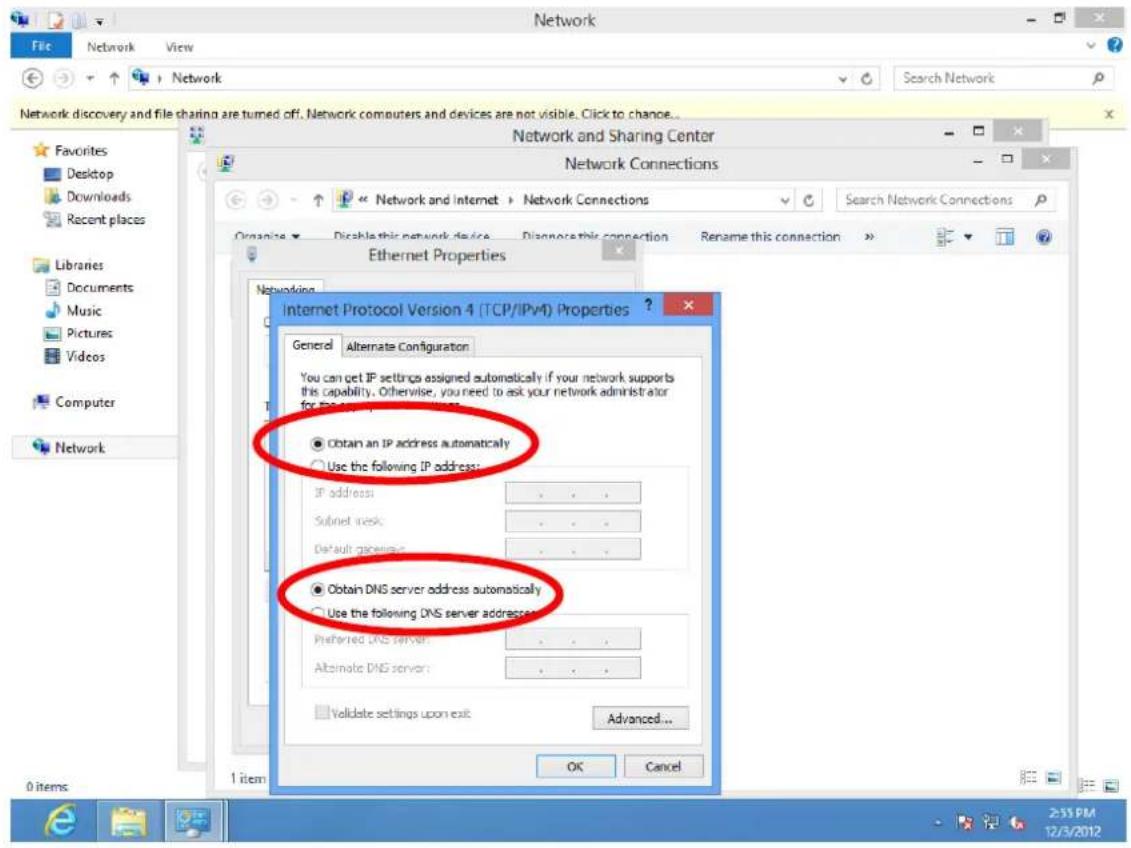Click the Forward arrow in Network window
Viewport: 1131px width, 848px height.
pyautogui.click(x=64, y=78)
